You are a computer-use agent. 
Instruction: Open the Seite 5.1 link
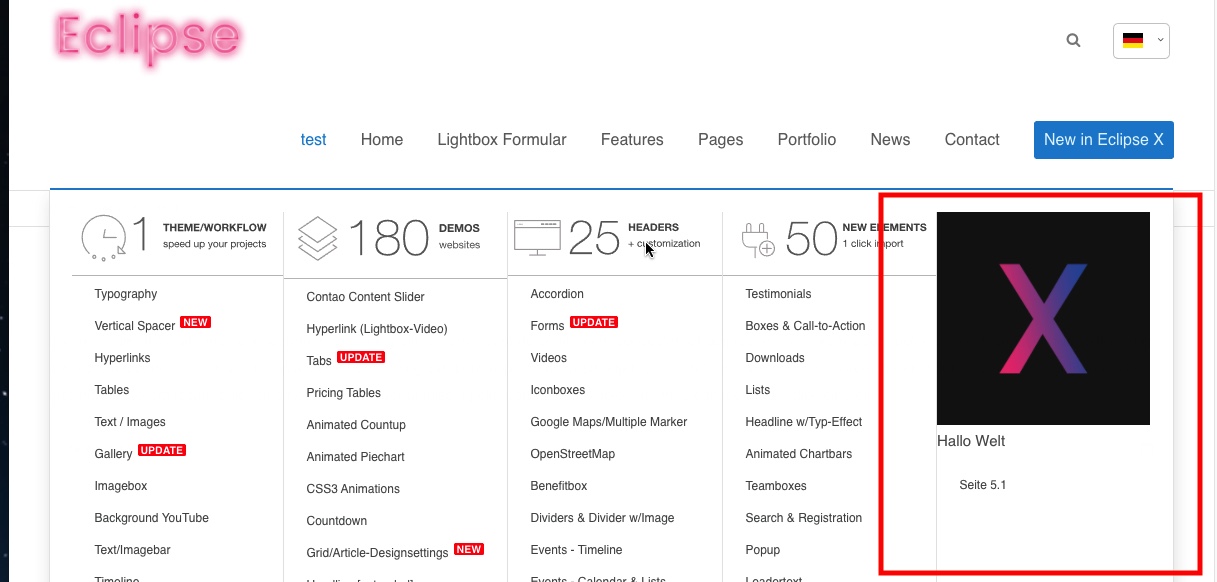[x=983, y=485]
